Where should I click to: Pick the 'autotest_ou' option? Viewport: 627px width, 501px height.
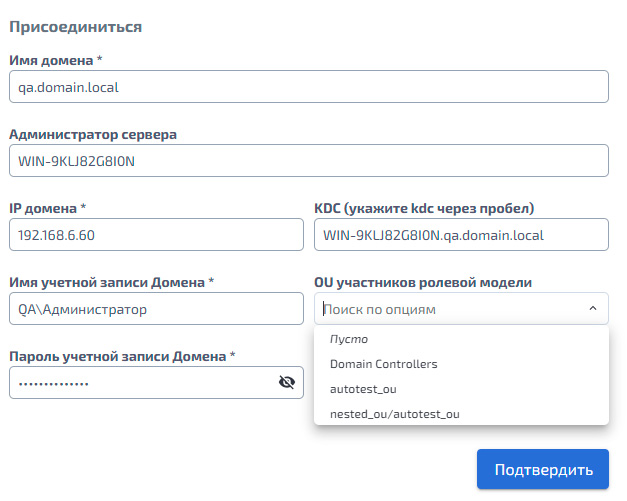pyautogui.click(x=461, y=389)
